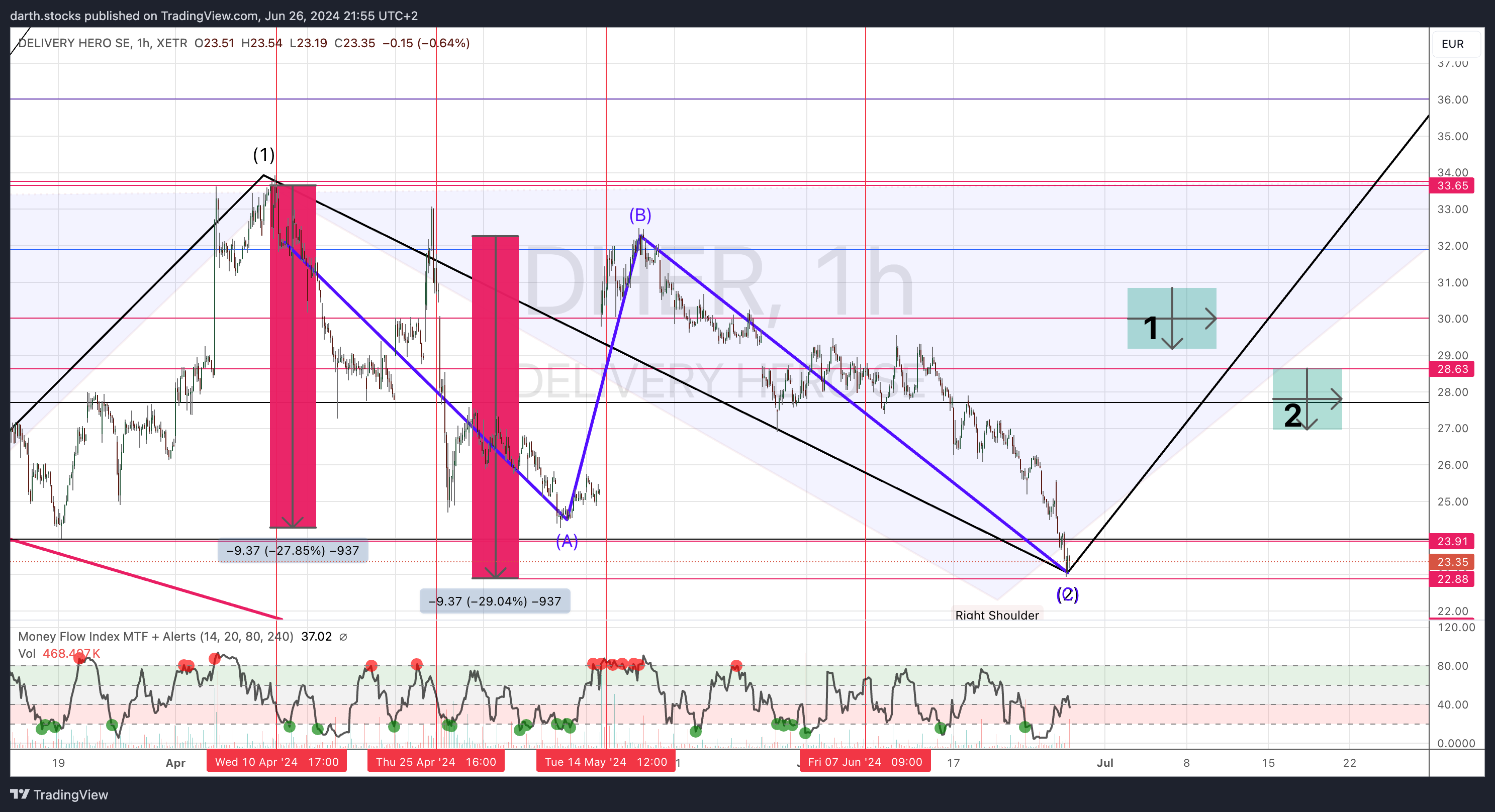This screenshot has width=1495, height=812.
Task: Click the current price tag 23.35
Action: pos(1452,562)
